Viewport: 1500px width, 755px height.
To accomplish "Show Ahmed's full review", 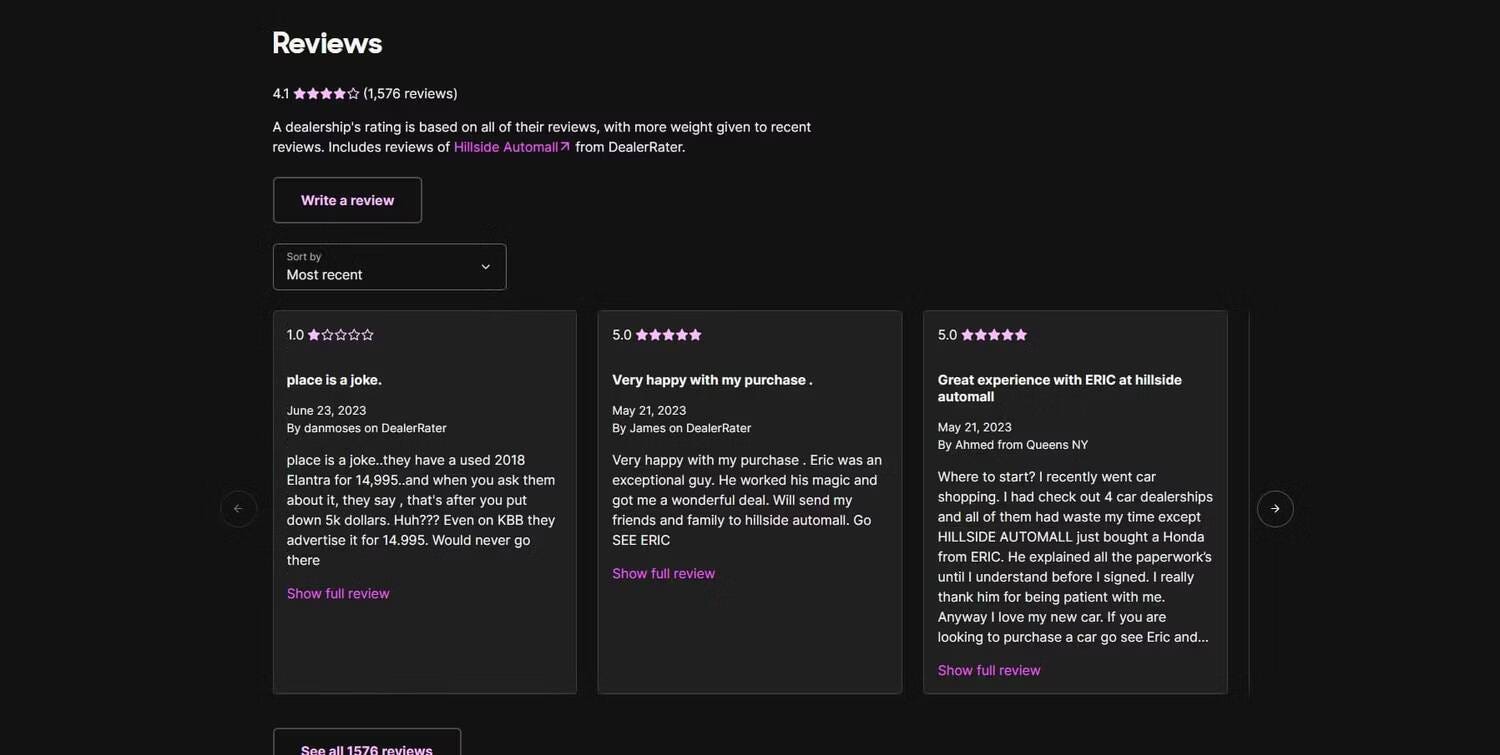I will [989, 671].
